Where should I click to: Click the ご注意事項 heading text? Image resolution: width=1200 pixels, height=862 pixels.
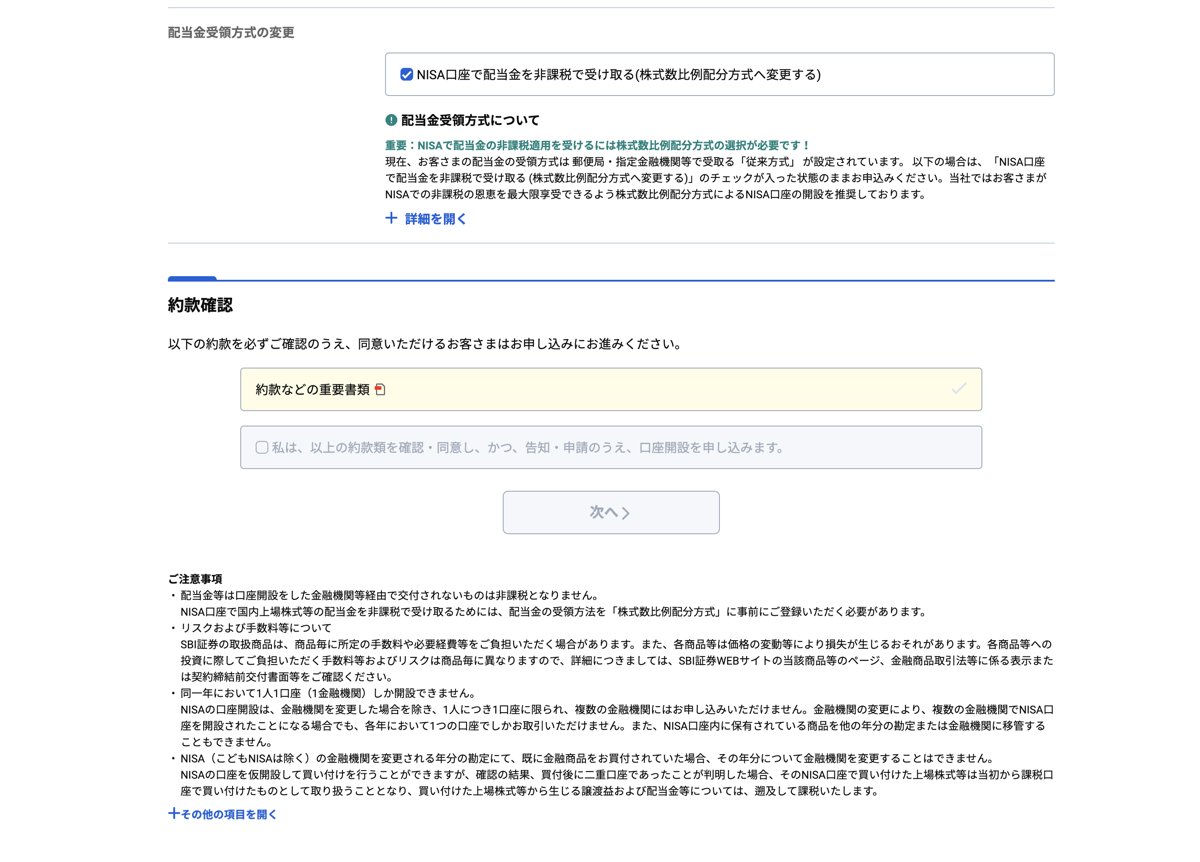click(x=195, y=579)
